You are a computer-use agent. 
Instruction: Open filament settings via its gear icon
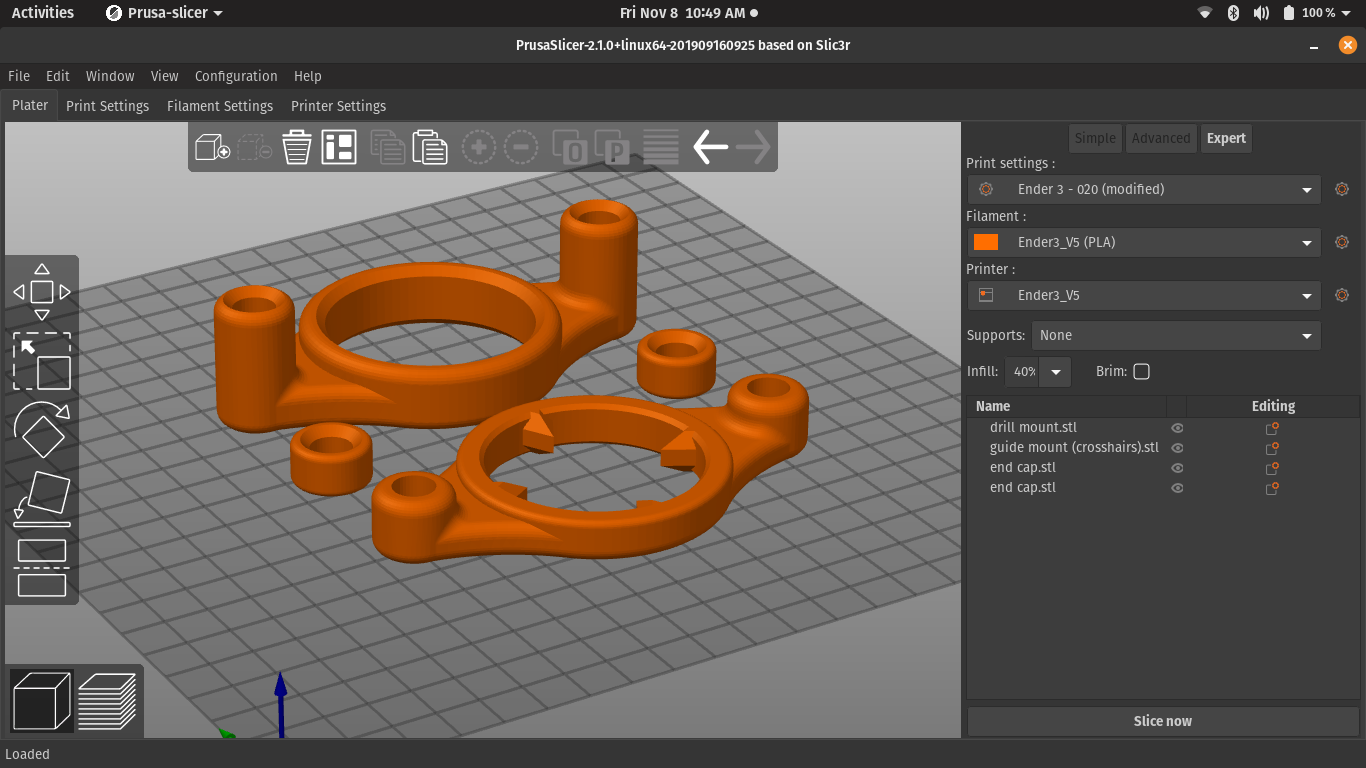coord(1342,242)
